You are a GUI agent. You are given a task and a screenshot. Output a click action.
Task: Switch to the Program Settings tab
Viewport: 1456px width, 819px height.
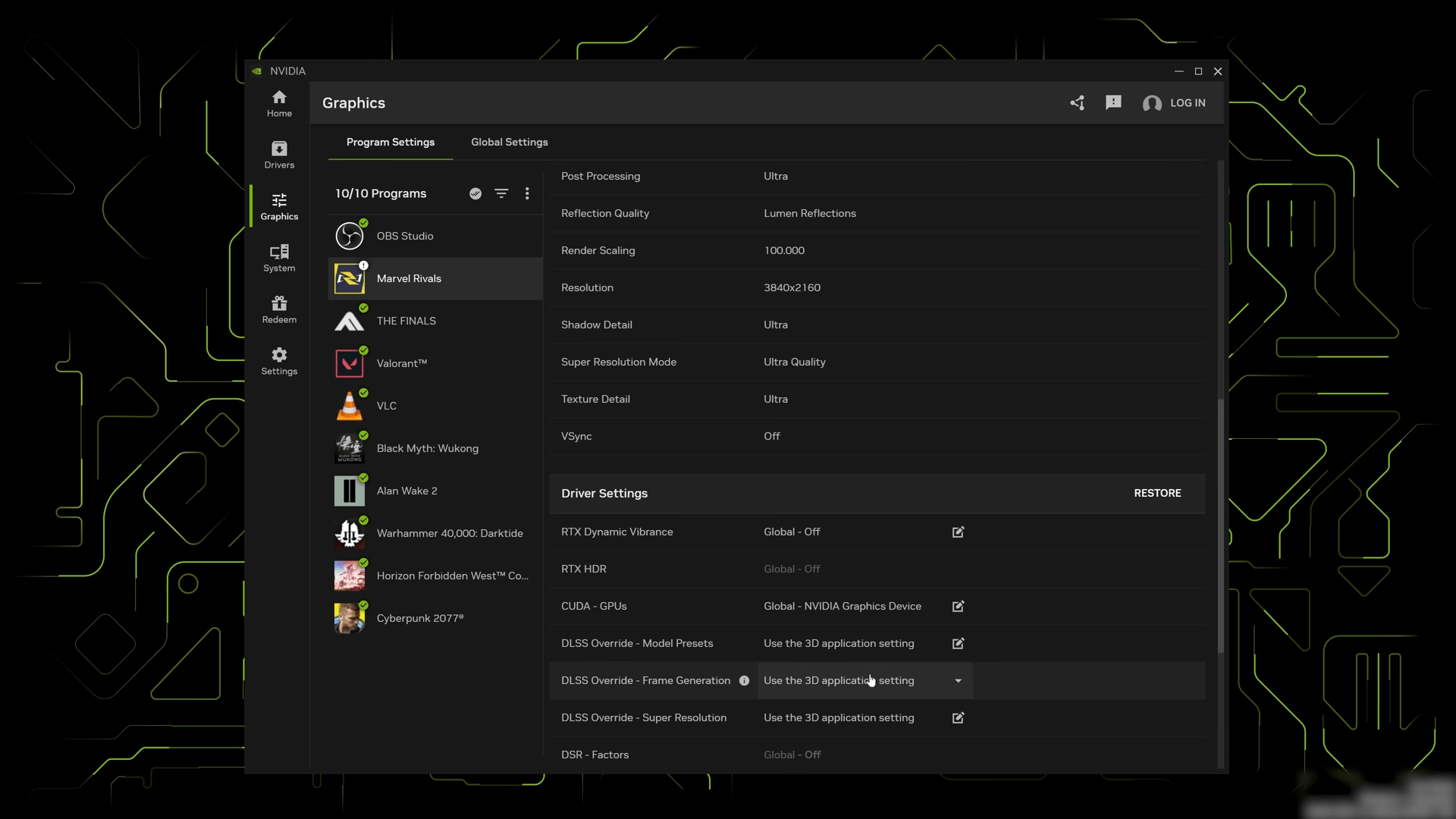click(391, 142)
